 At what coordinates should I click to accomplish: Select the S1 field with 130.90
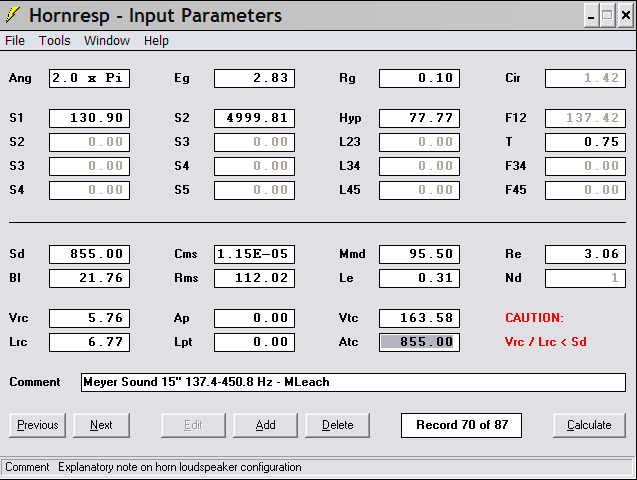pos(89,118)
